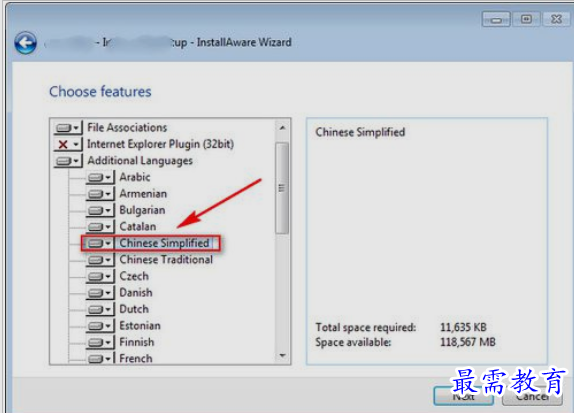574x413 pixels.
Task: Minimize the InstallAware Wizard window
Action: [496, 19]
